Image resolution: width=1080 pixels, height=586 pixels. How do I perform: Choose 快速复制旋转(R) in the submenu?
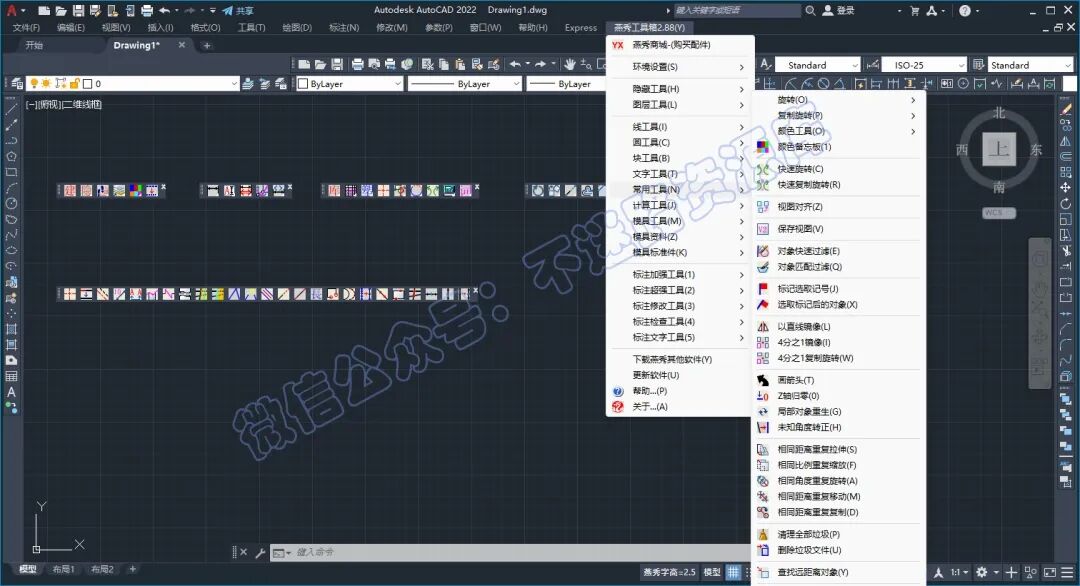[838, 185]
